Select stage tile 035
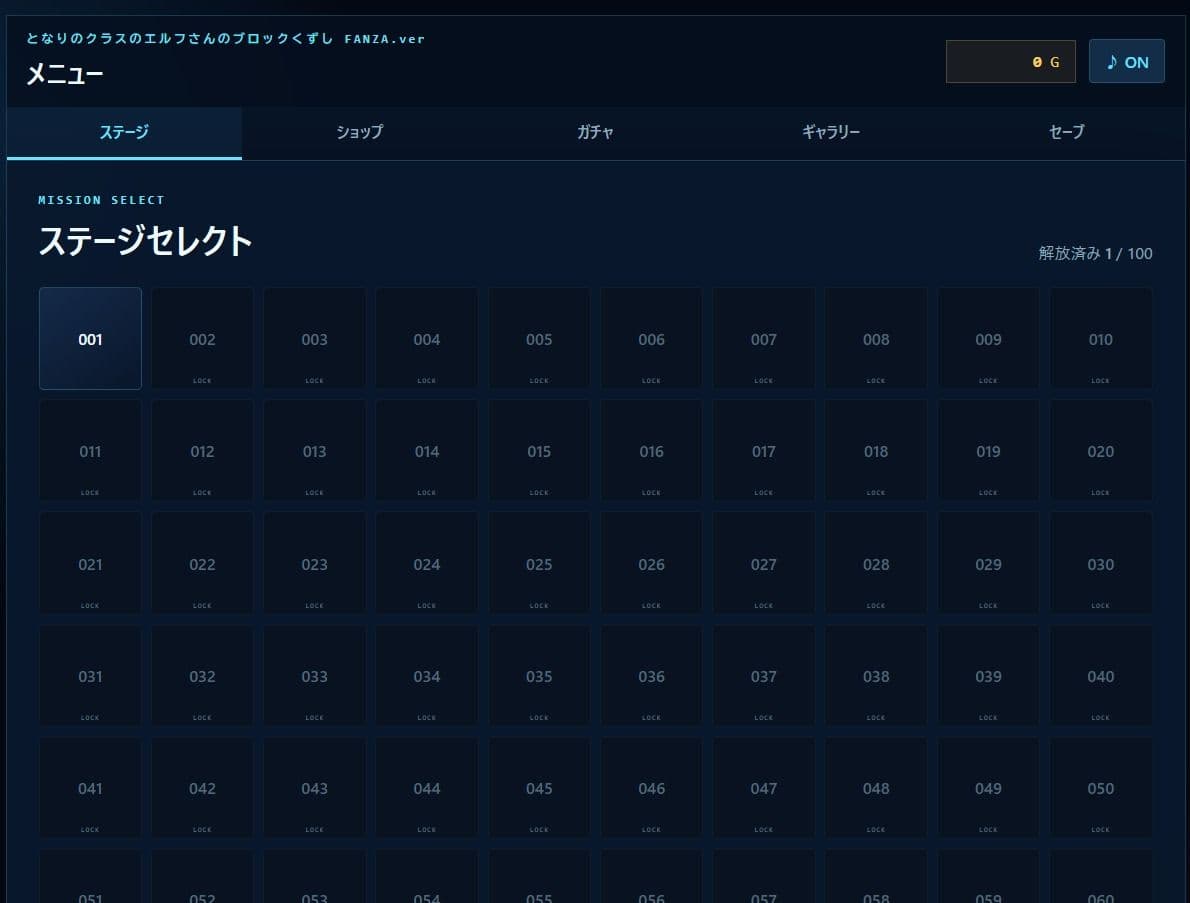Image resolution: width=1190 pixels, height=903 pixels. pos(540,675)
